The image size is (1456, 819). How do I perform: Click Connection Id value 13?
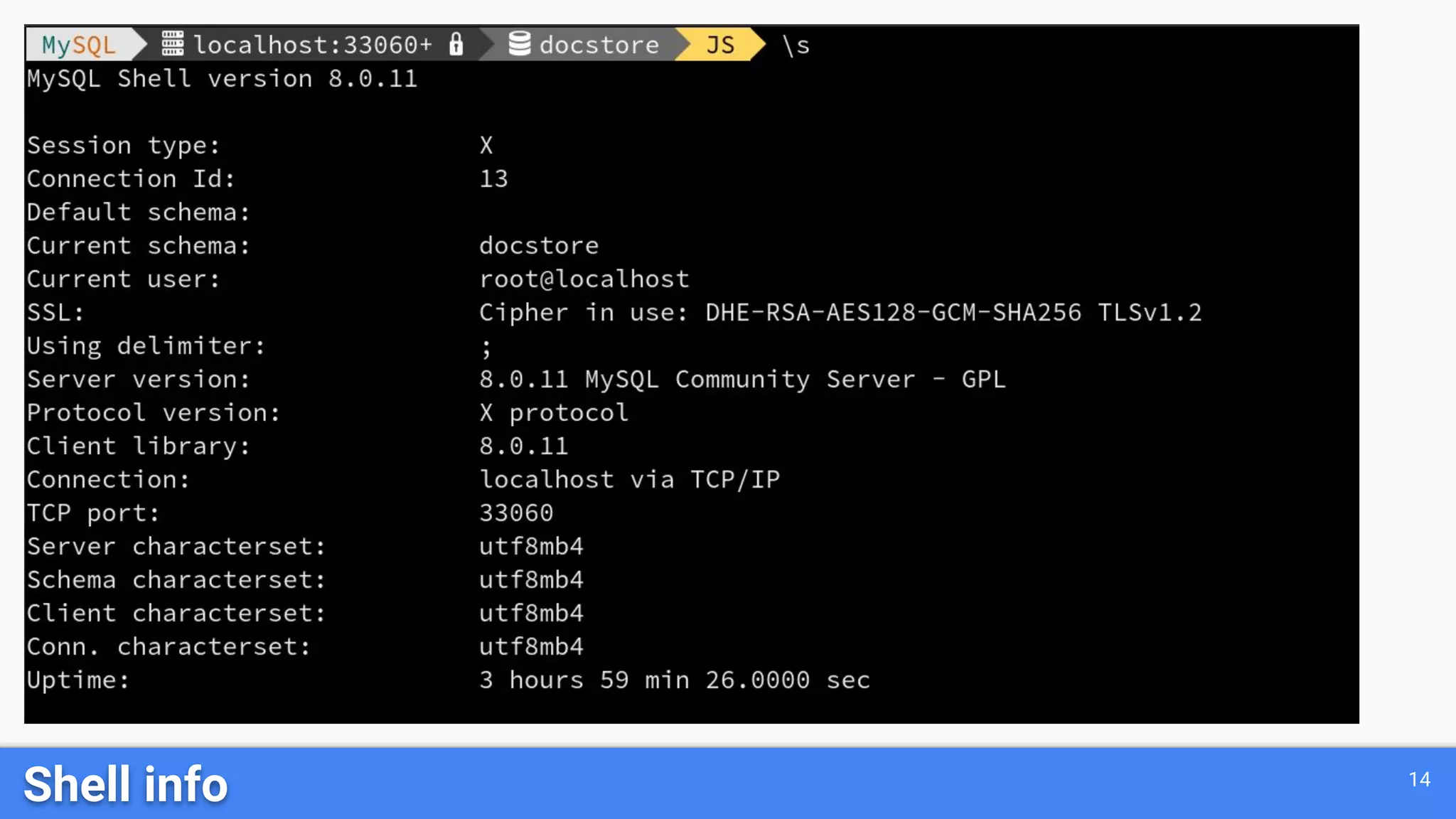pos(493,179)
